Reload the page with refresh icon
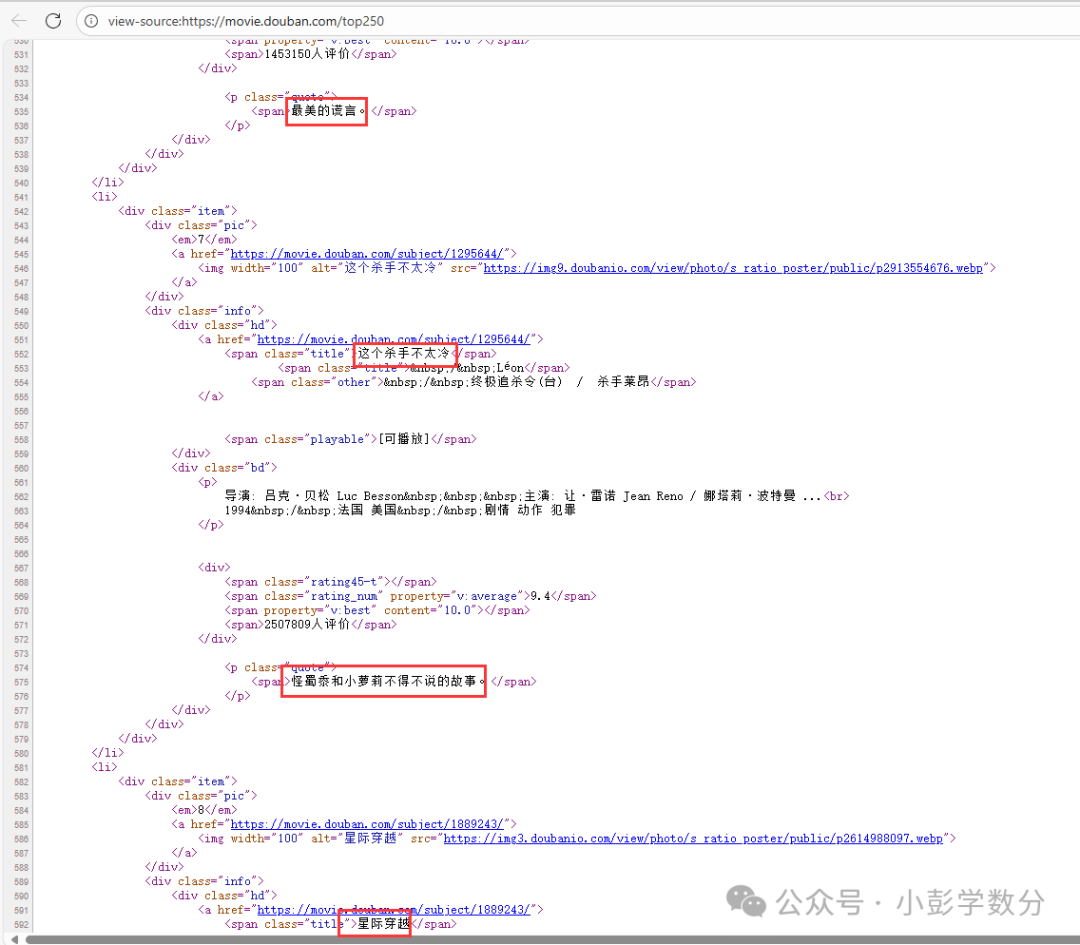The height and width of the screenshot is (945, 1080). pos(53,21)
